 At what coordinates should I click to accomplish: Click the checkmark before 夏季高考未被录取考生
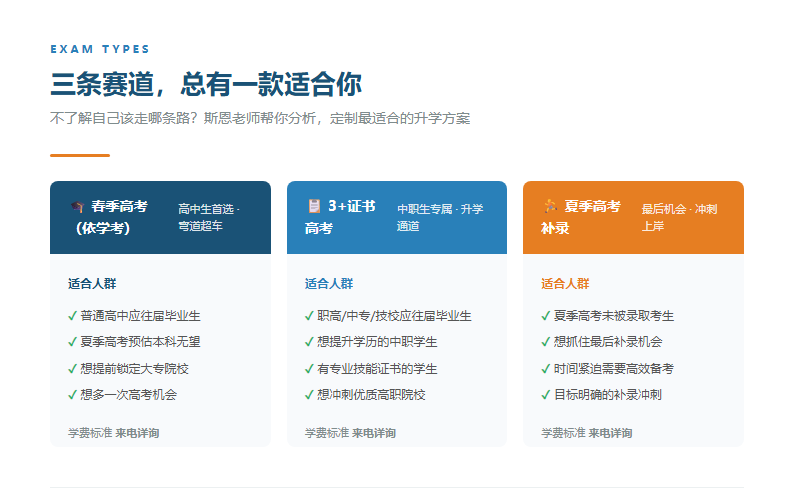[x=545, y=316]
